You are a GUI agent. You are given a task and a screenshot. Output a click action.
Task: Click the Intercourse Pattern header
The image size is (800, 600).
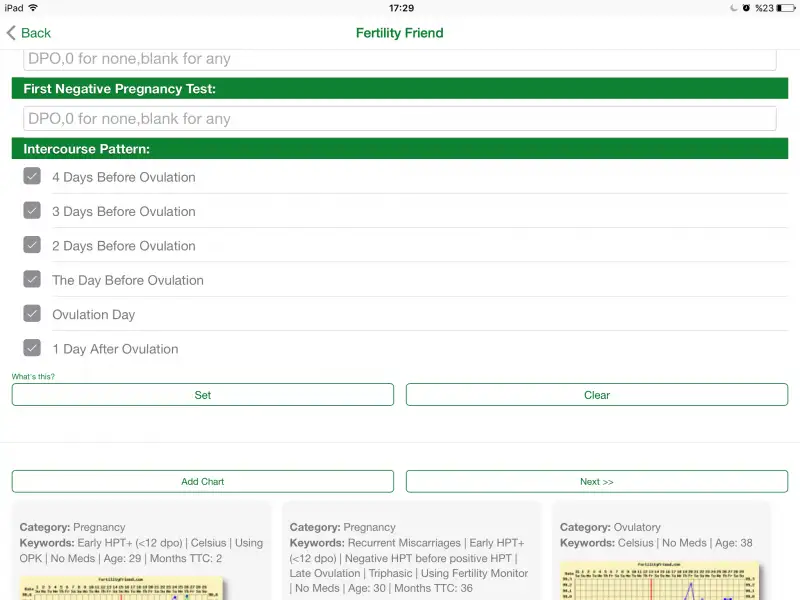(x=399, y=148)
